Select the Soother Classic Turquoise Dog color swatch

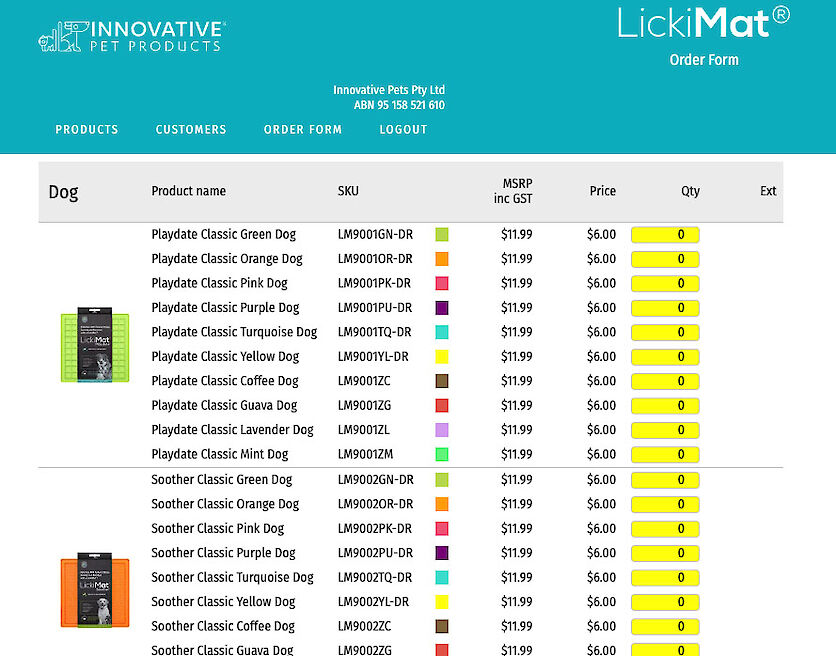(440, 577)
